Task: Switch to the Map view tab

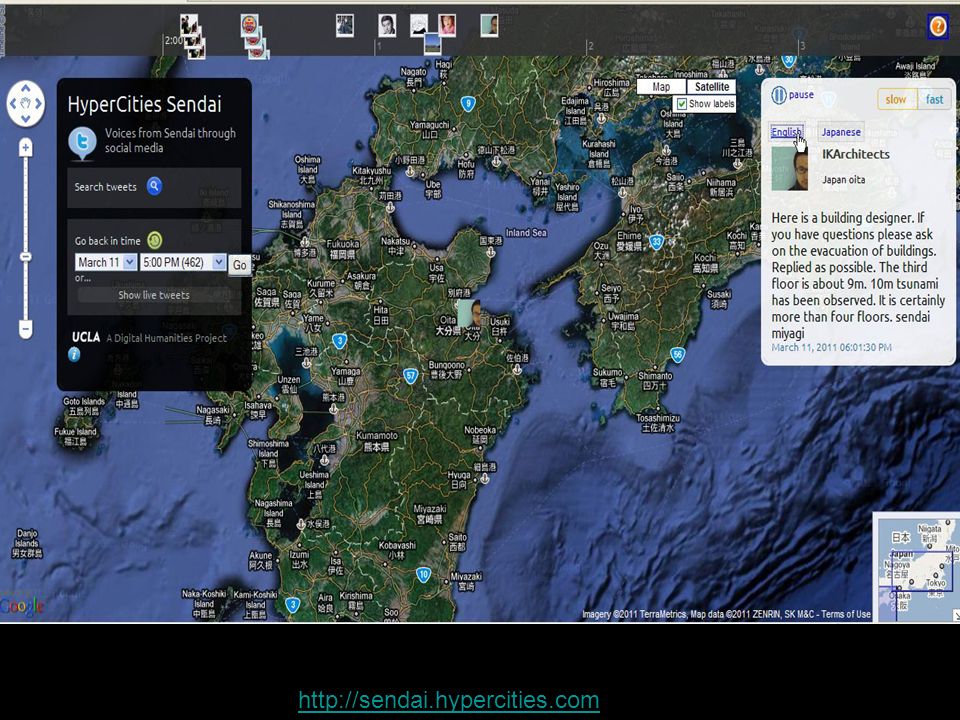Action: pos(661,87)
